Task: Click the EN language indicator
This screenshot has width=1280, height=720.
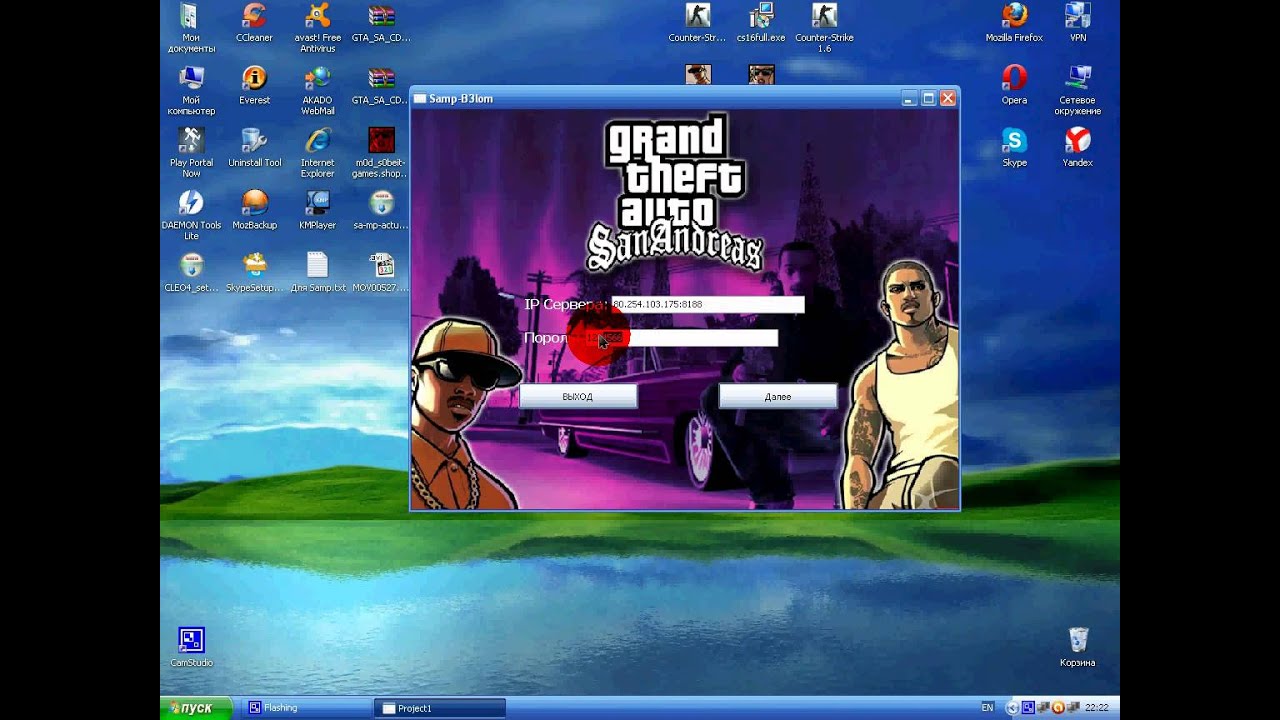Action: click(987, 708)
